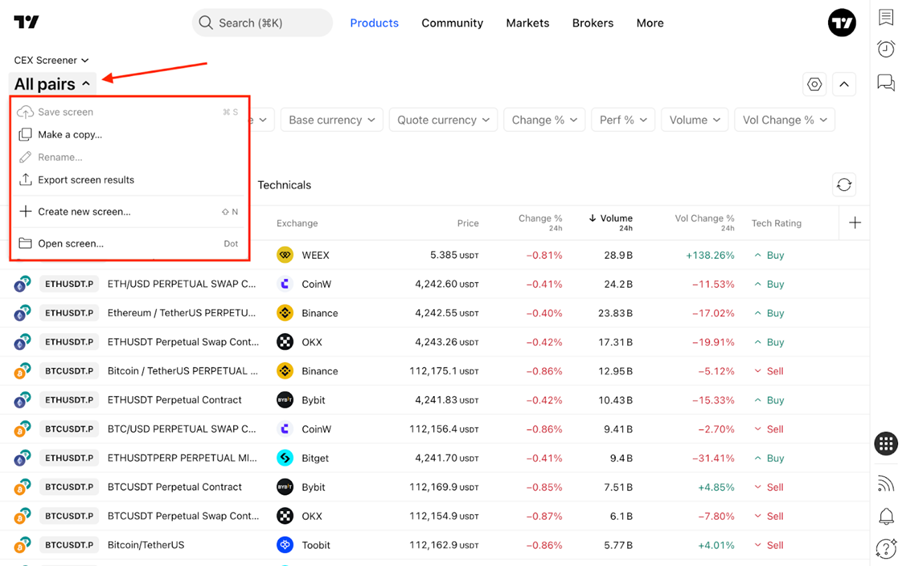The height and width of the screenshot is (566, 902).
Task: Click the 112,175.1 USDT price cell
Action: pos(444,371)
